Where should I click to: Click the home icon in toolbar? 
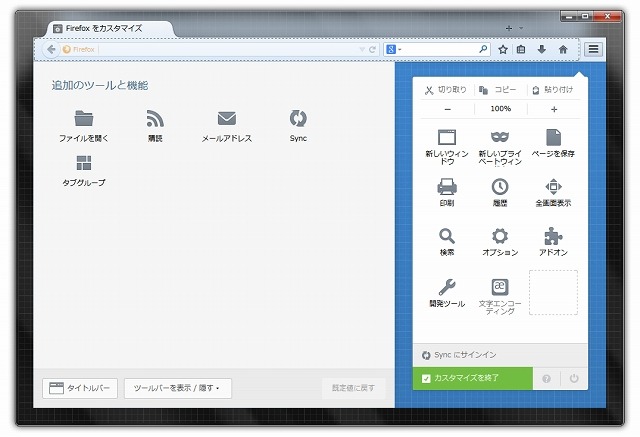tap(563, 49)
